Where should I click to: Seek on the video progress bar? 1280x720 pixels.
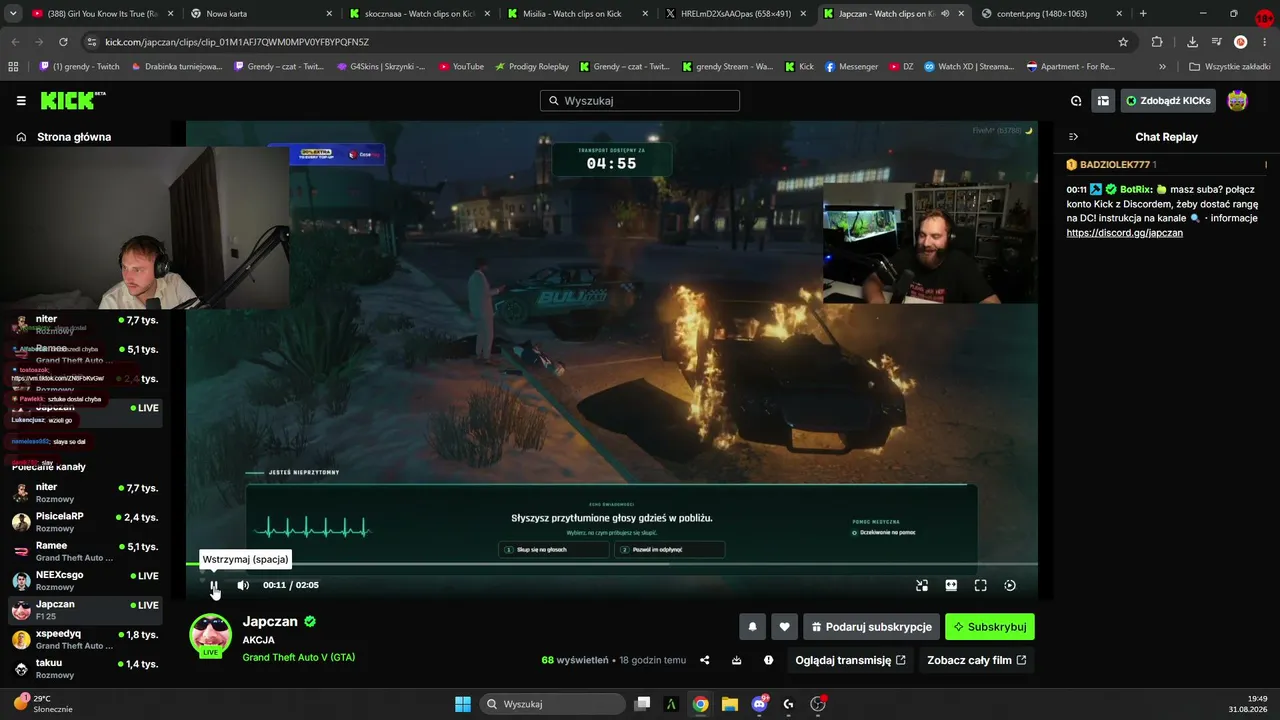tap(612, 564)
